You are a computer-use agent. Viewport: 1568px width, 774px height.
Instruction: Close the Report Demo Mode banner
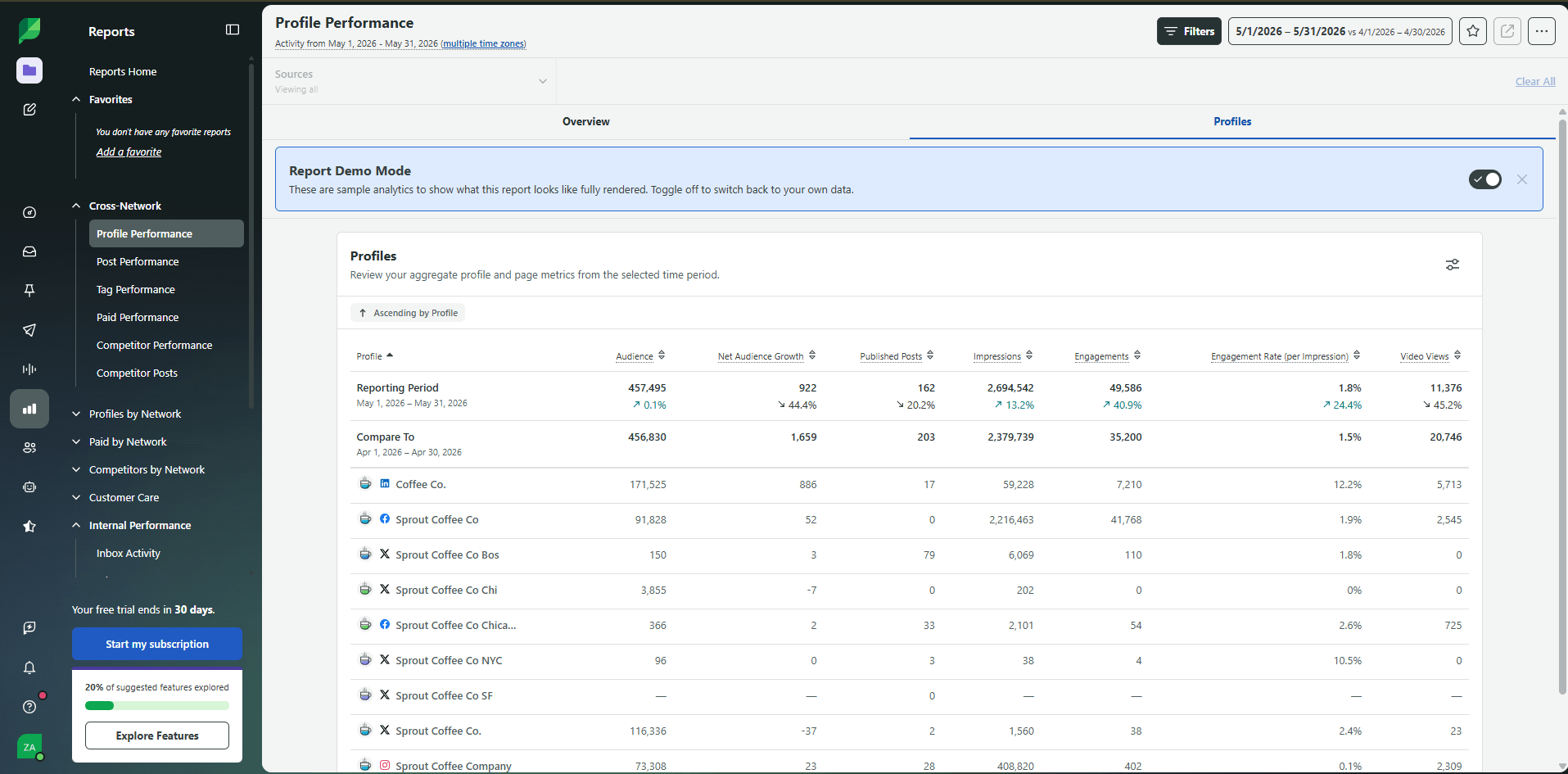point(1522,179)
